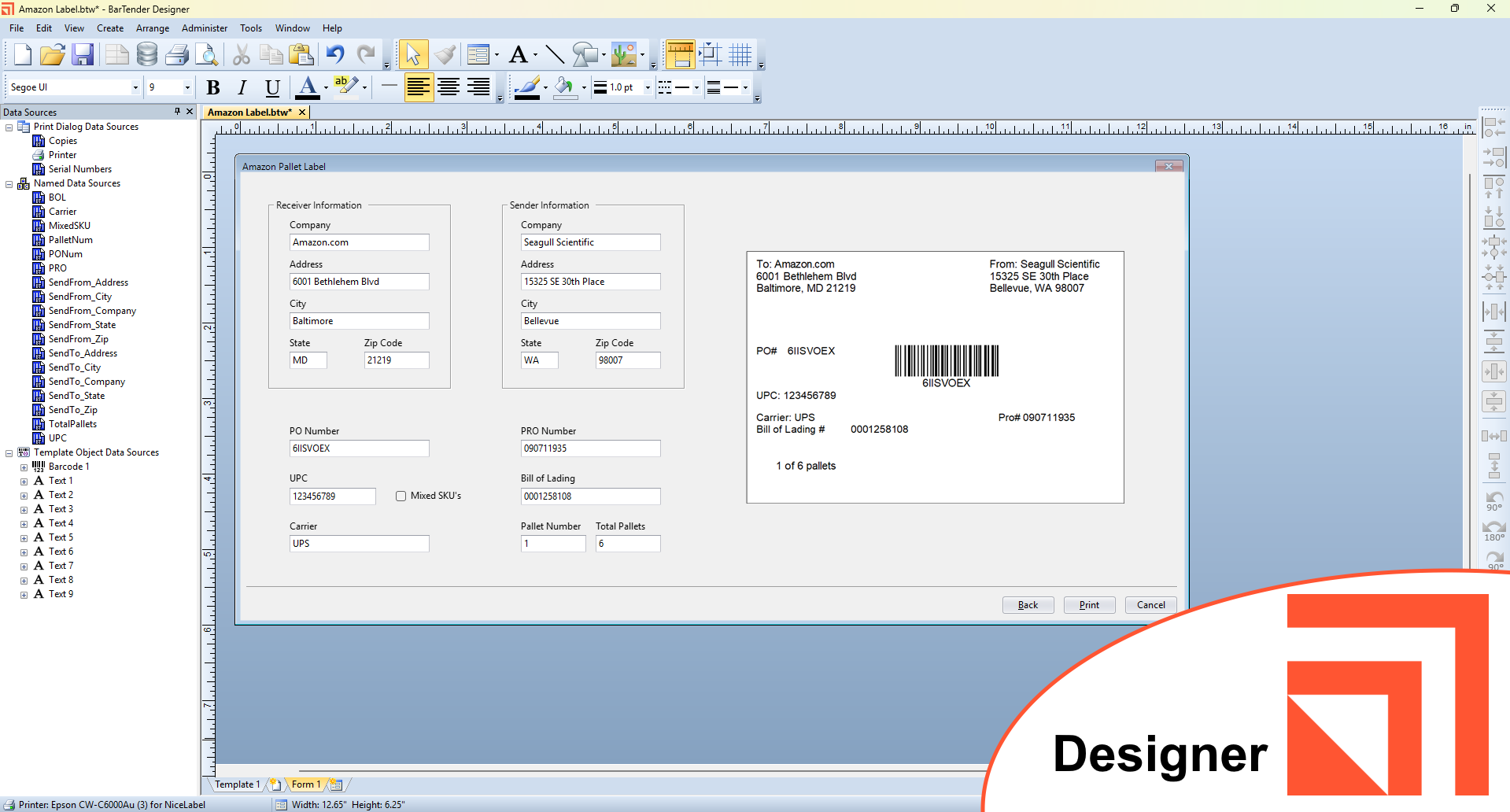This screenshot has width=1510, height=812.
Task: Open the Arrange menu
Action: 153,28
